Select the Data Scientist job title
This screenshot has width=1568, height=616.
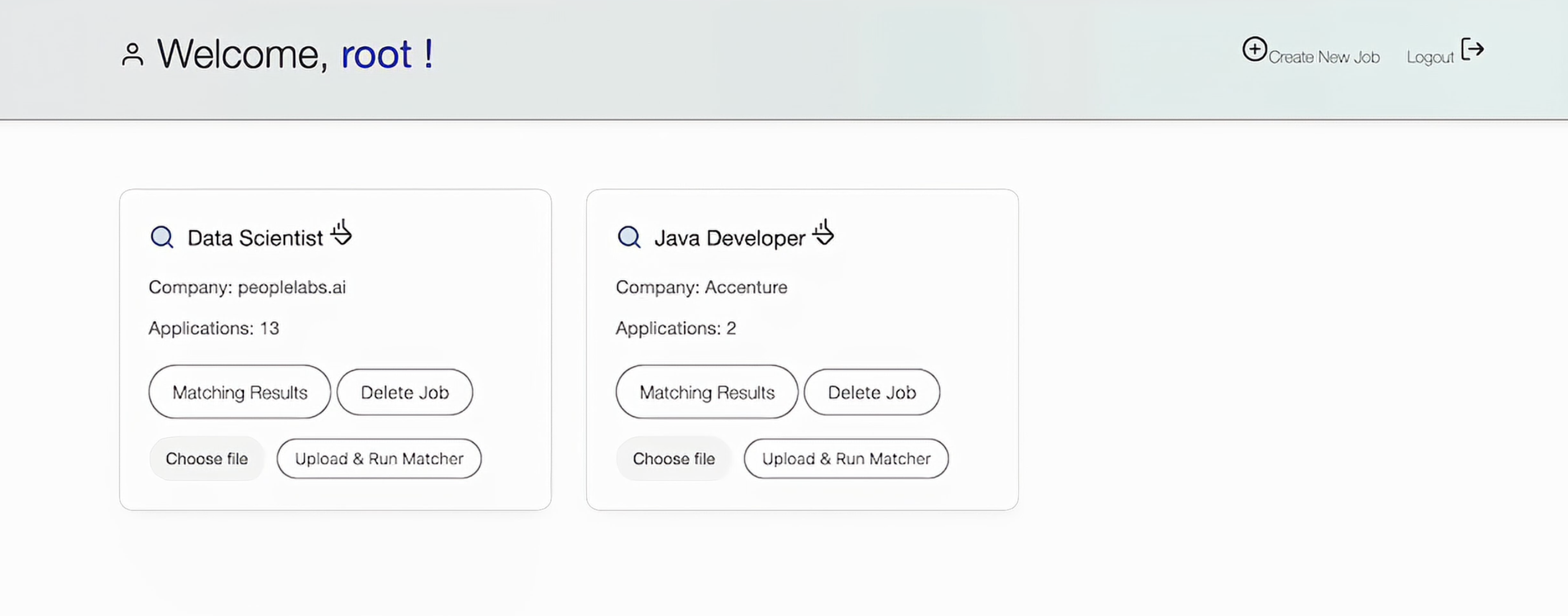coord(255,238)
